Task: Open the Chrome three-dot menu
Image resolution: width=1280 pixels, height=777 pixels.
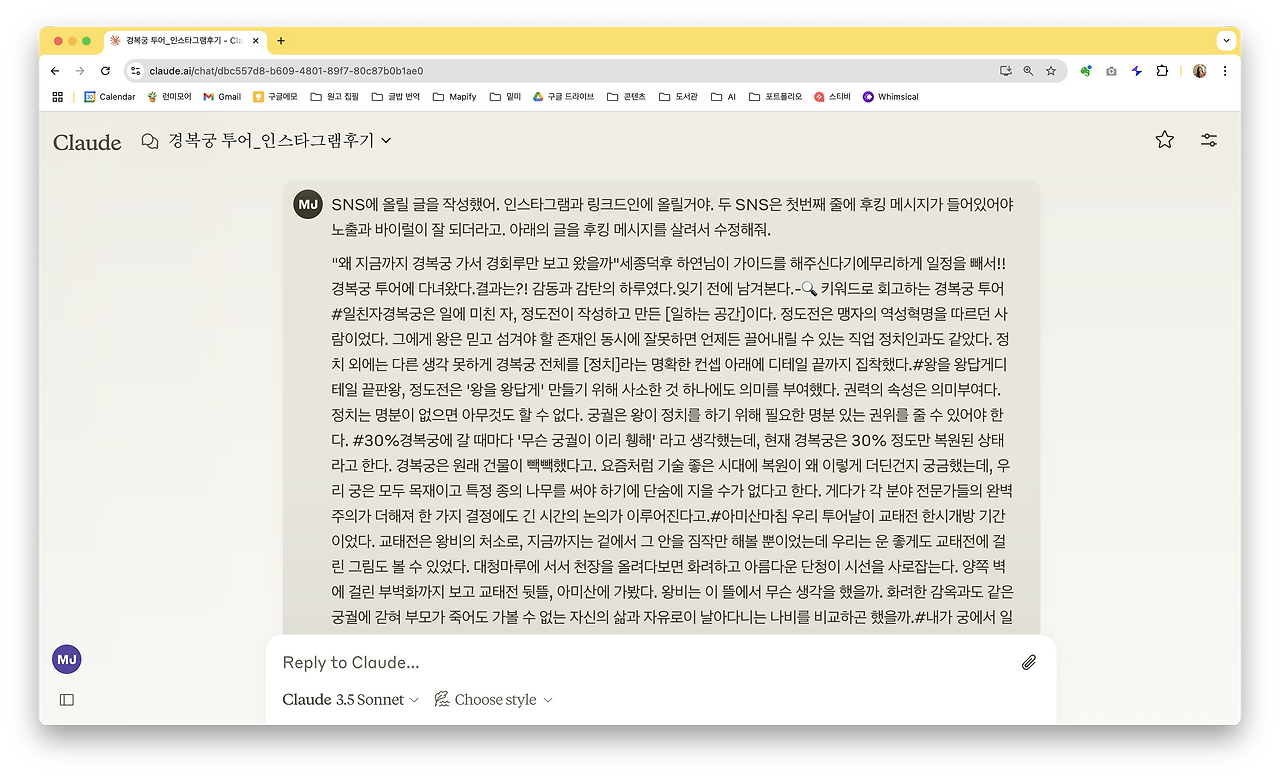Action: click(1225, 71)
